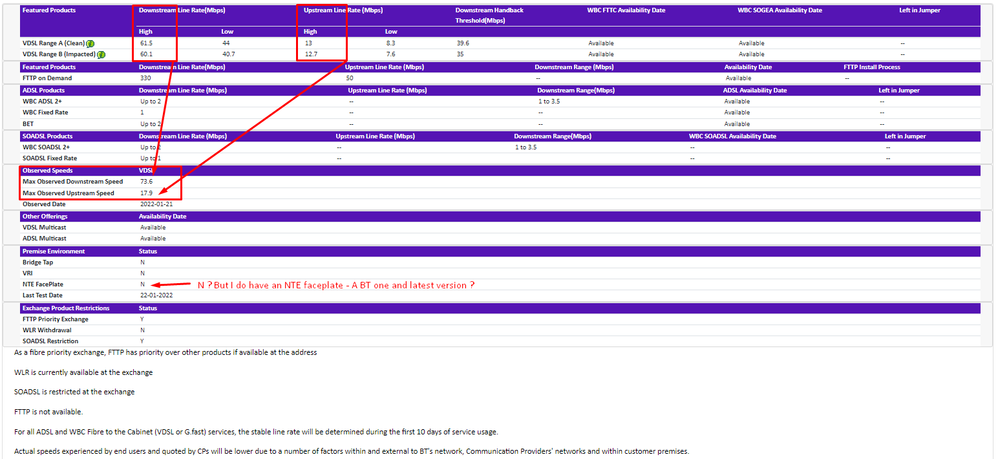Viewport: 998px width, 459px height.
Task: Select the 'FTTP on Demand' row label
Action: pos(46,77)
